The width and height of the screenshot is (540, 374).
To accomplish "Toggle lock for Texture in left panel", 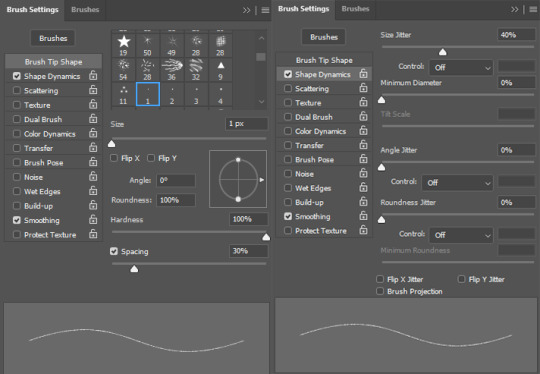I will [x=93, y=104].
